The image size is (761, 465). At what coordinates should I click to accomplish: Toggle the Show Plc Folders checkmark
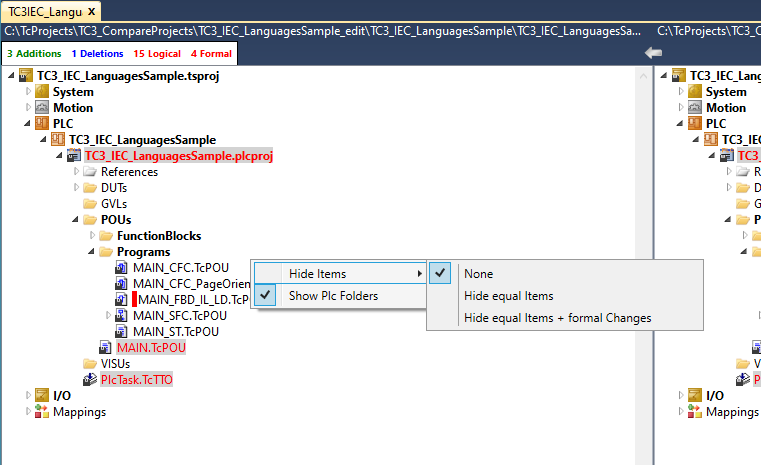tap(265, 295)
